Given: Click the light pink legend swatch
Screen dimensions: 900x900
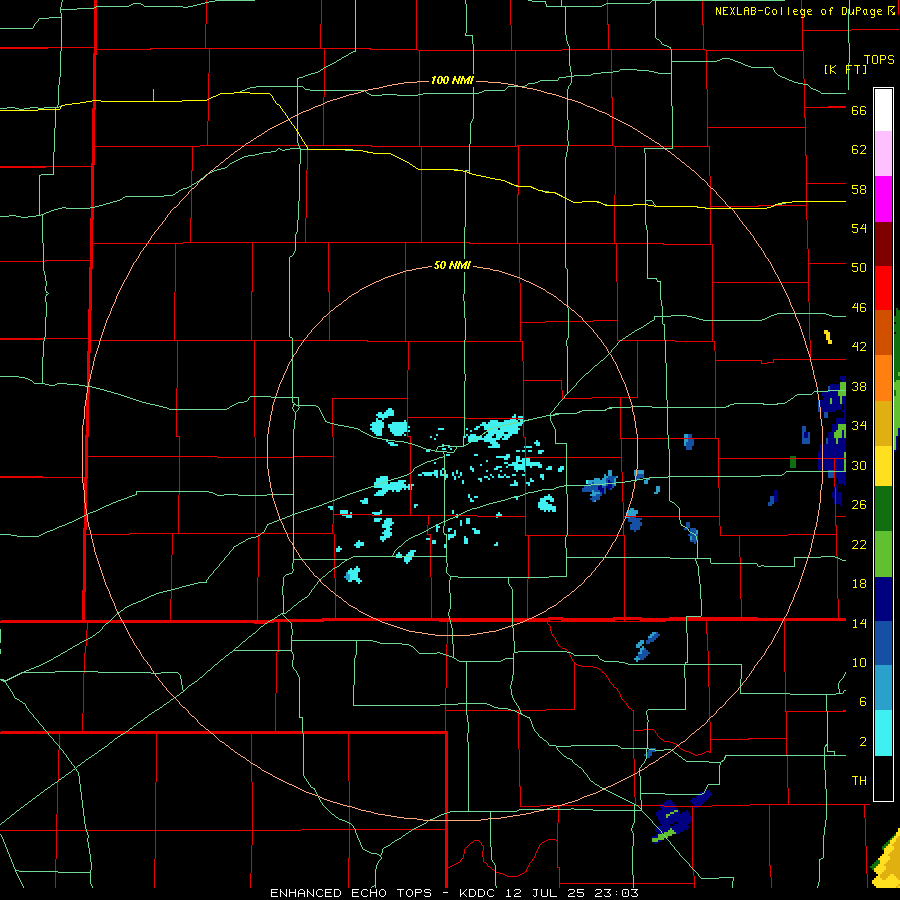Looking at the screenshot, I should pos(883,153).
